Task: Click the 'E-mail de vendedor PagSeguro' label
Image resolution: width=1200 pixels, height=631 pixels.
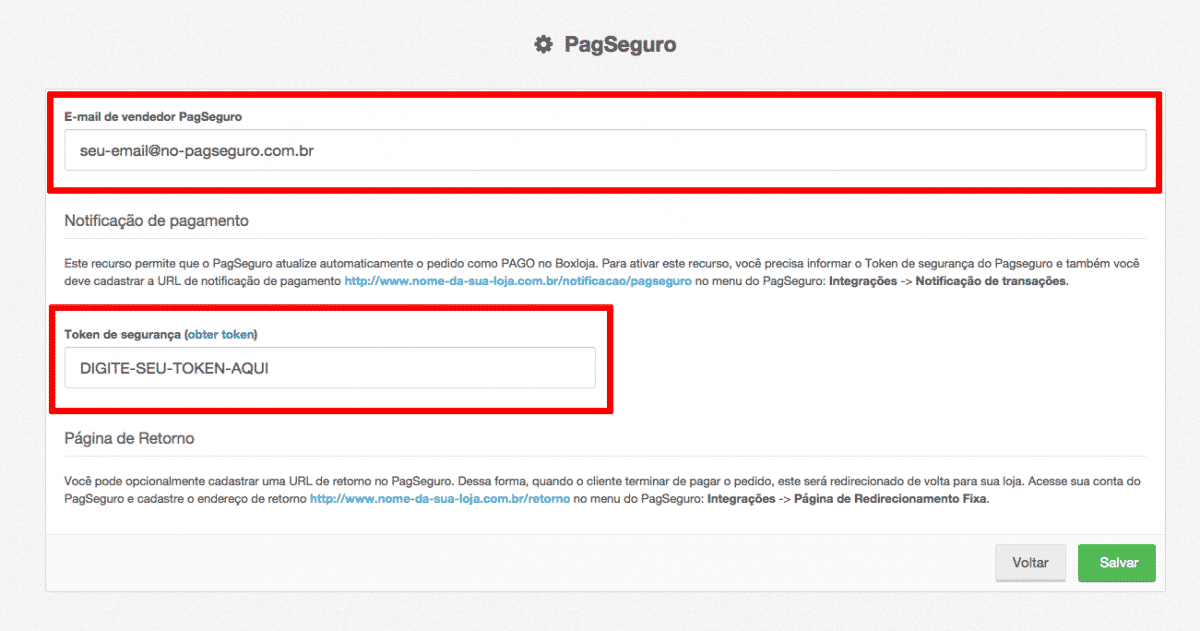Action: tap(153, 117)
